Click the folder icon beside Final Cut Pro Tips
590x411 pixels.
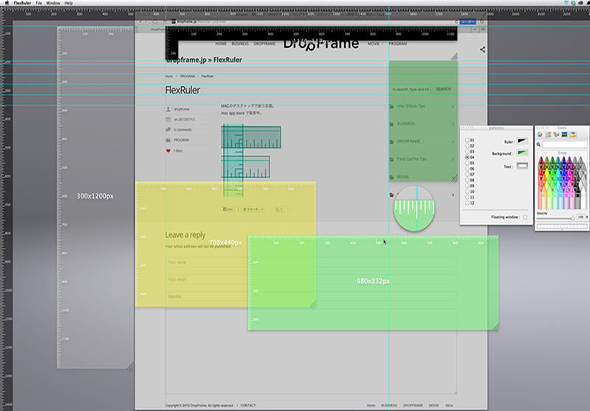tap(392, 160)
